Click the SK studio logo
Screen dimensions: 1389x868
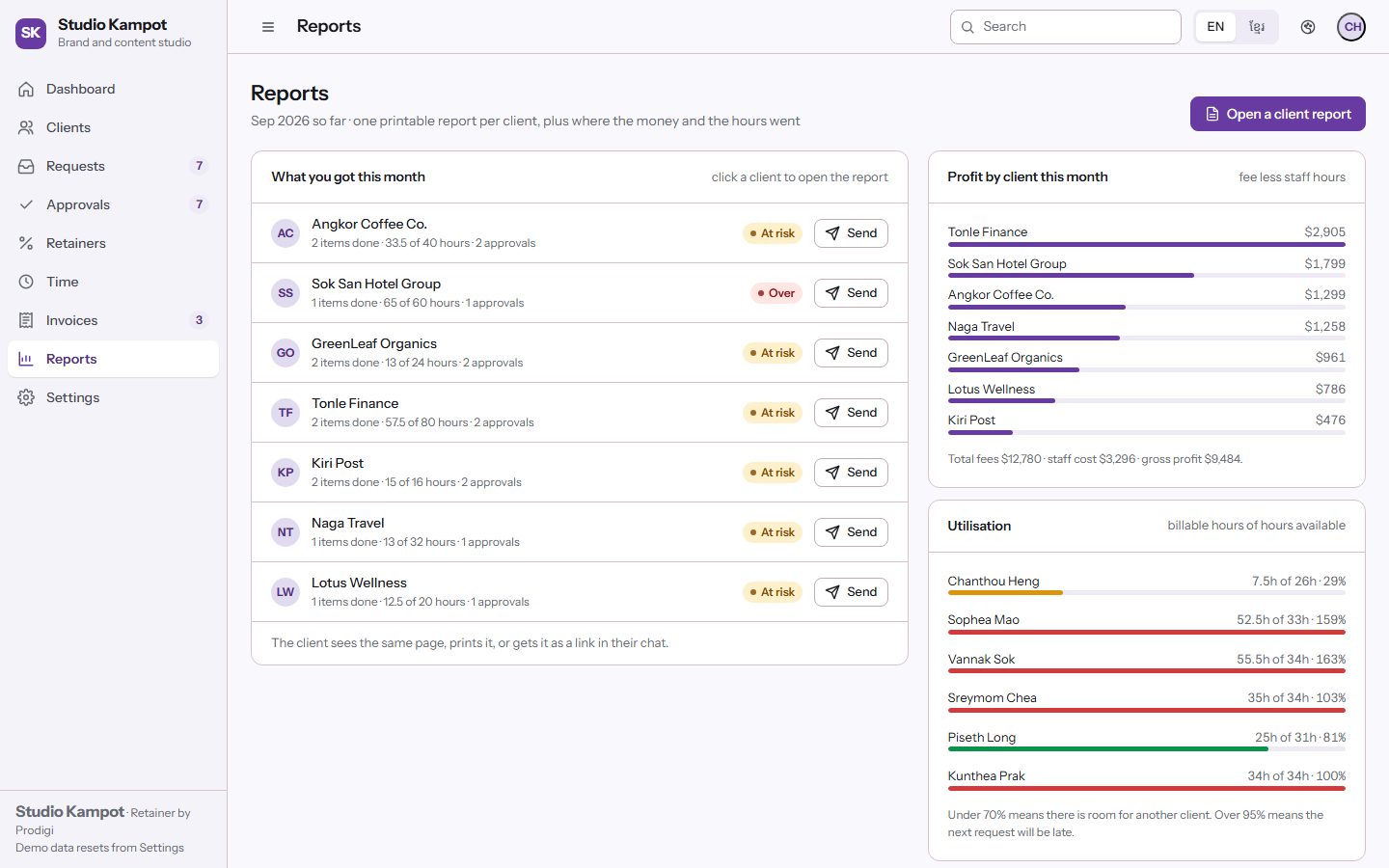(31, 33)
